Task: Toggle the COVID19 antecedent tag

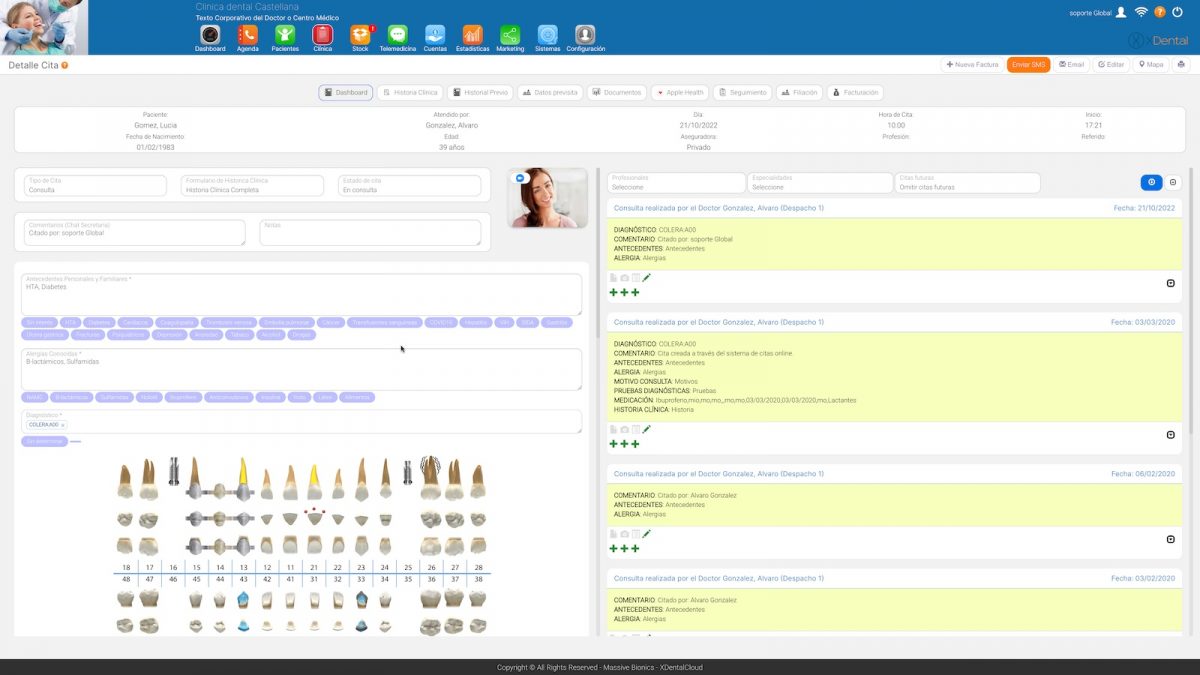Action: point(440,323)
